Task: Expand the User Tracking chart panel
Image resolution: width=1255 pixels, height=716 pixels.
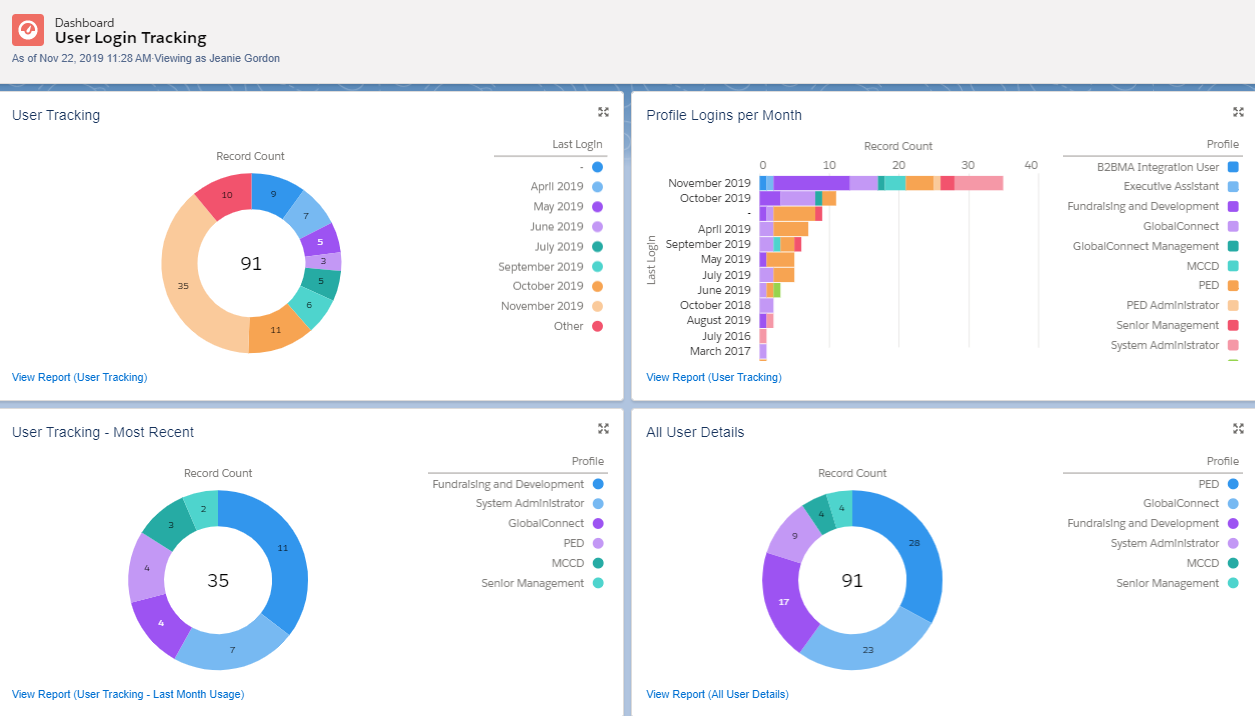Action: [x=603, y=112]
